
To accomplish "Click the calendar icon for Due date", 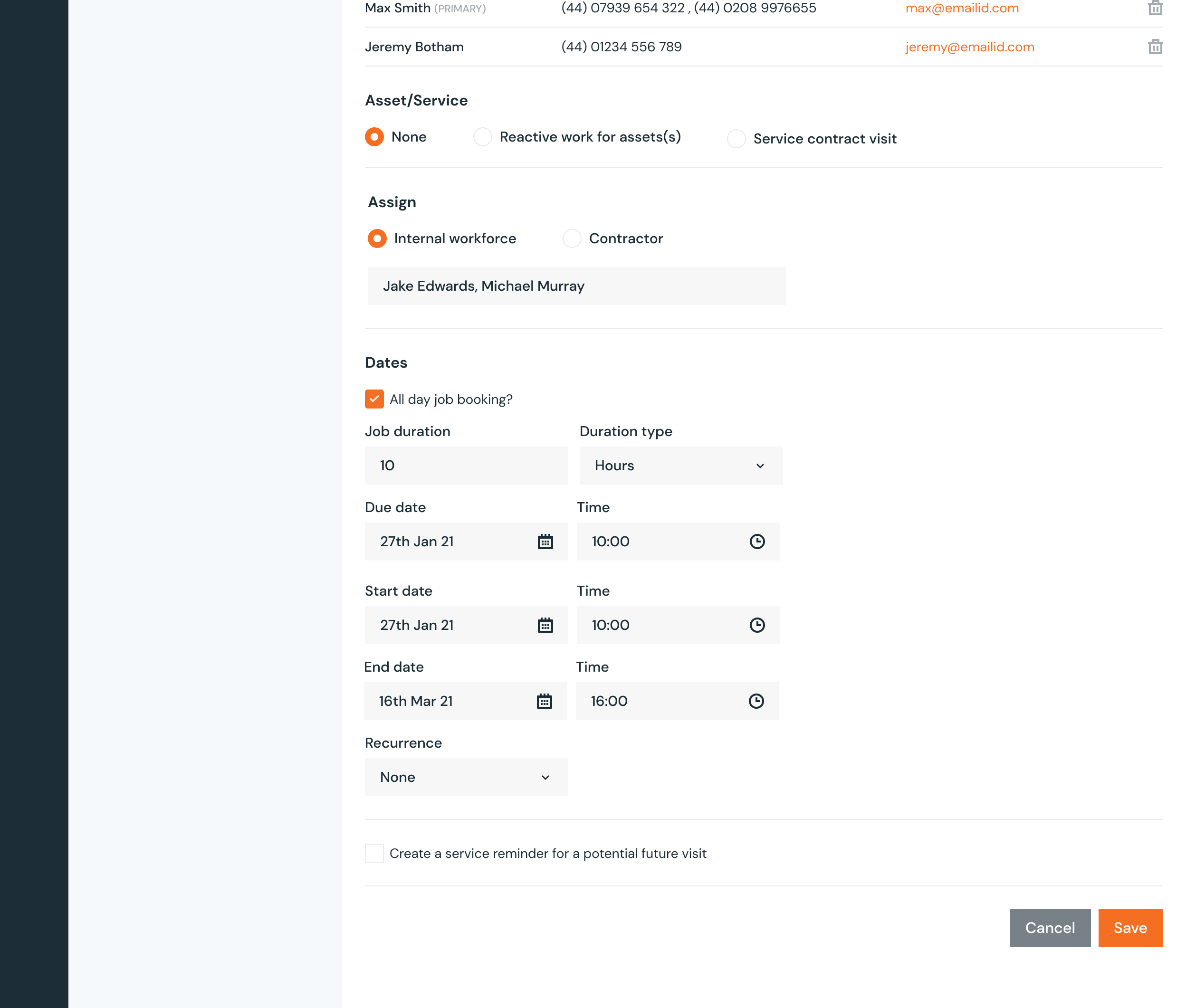I will coord(546,542).
